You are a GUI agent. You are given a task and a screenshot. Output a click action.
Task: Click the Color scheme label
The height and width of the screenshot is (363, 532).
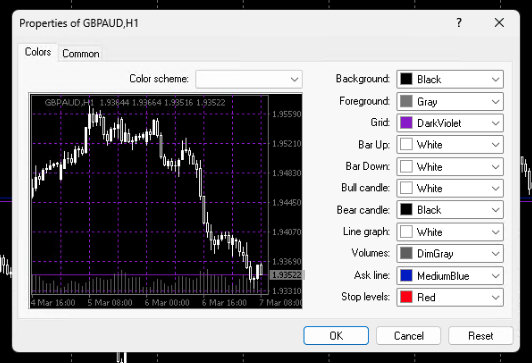pos(158,79)
